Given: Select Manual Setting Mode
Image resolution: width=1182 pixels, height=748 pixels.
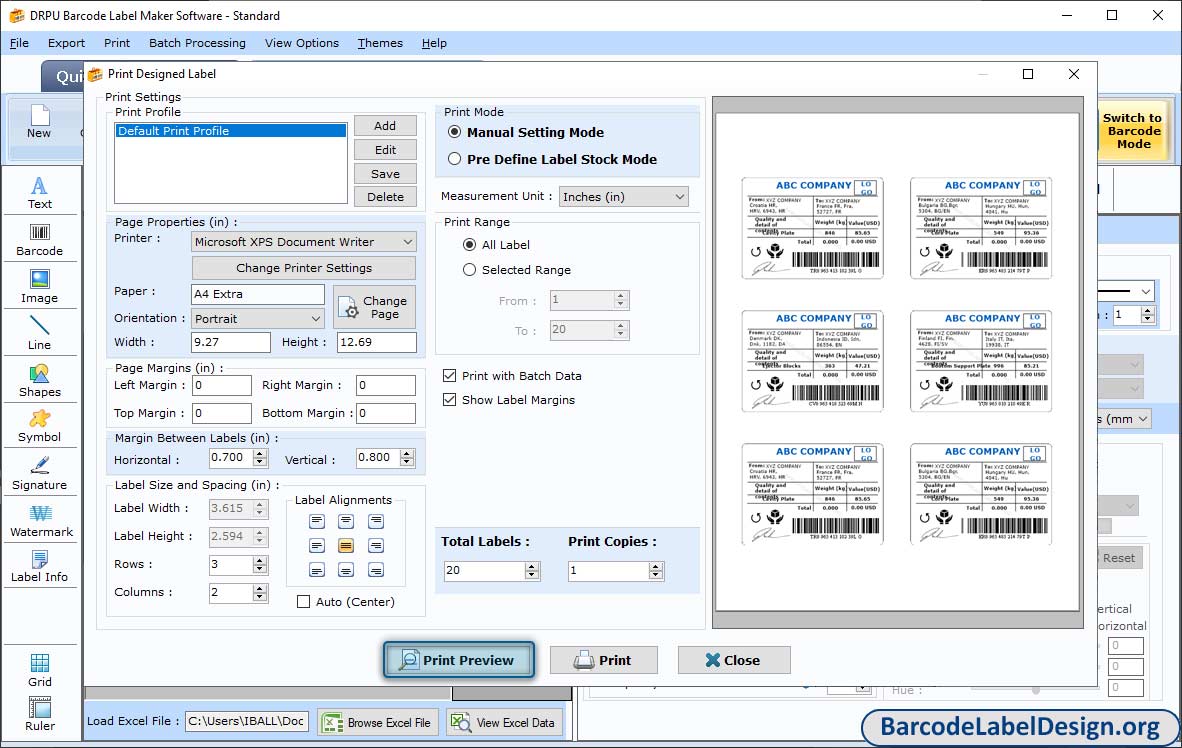Looking at the screenshot, I should pos(527,132).
